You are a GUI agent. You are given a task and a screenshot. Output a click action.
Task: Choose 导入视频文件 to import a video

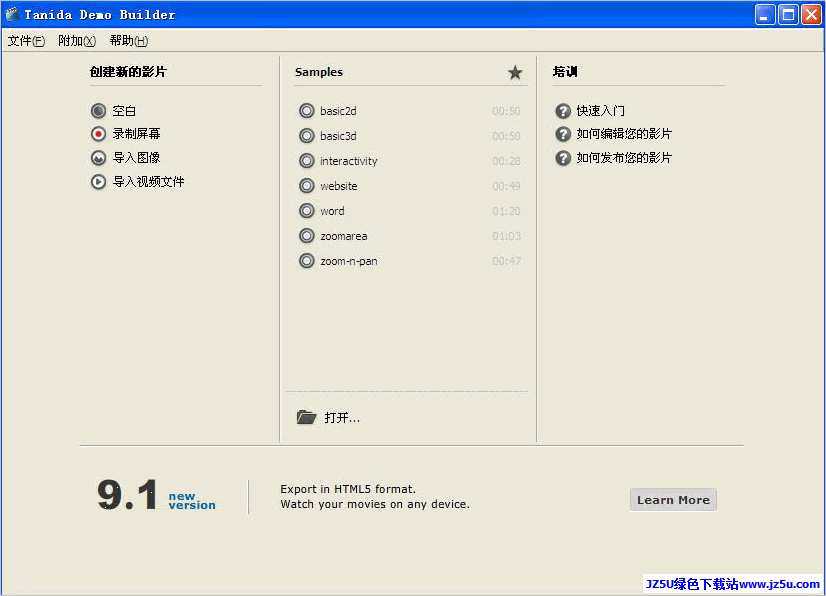tap(149, 182)
